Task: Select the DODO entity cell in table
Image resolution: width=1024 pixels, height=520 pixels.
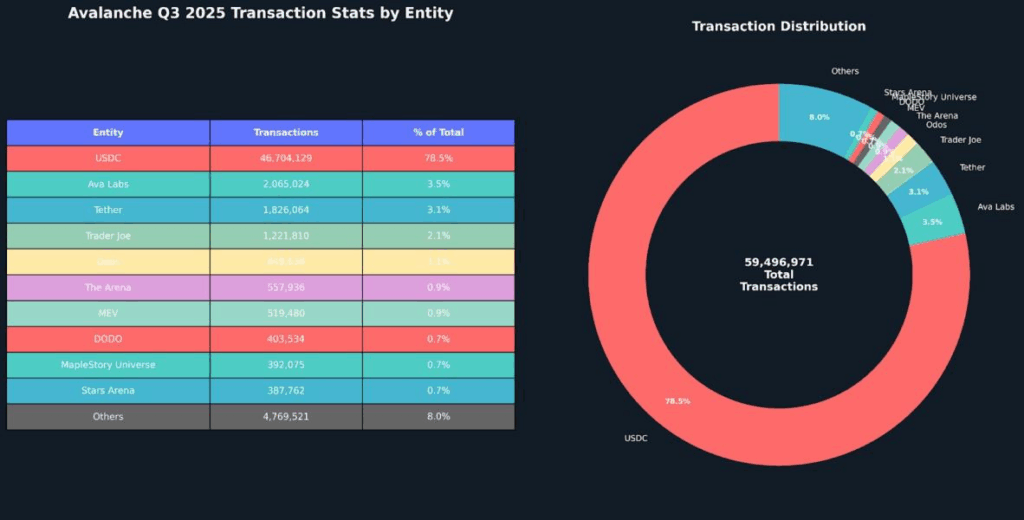Action: point(108,339)
